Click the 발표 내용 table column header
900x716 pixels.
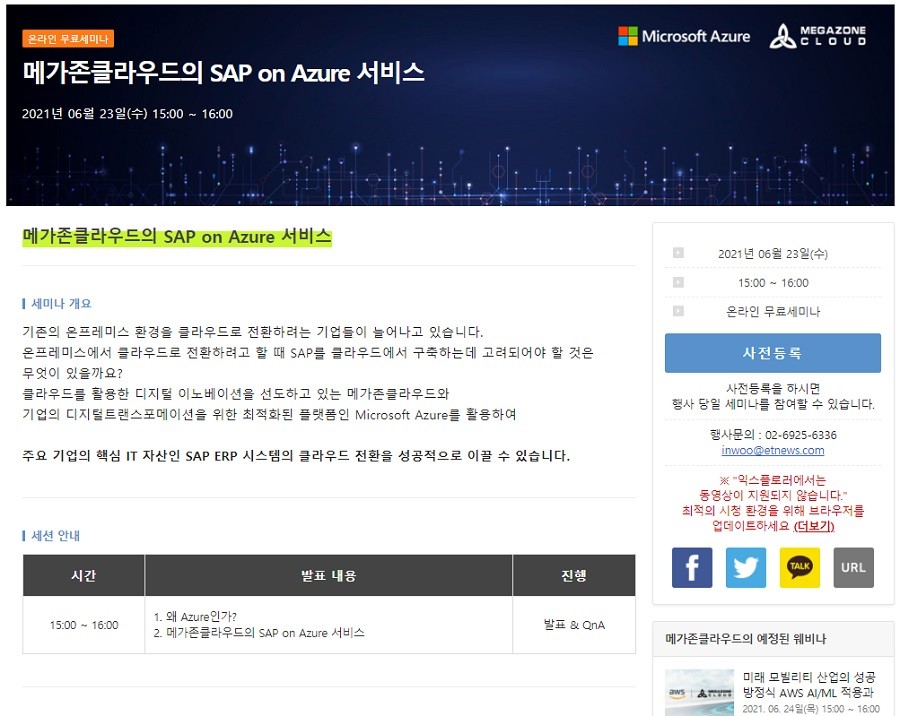pyautogui.click(x=328, y=575)
